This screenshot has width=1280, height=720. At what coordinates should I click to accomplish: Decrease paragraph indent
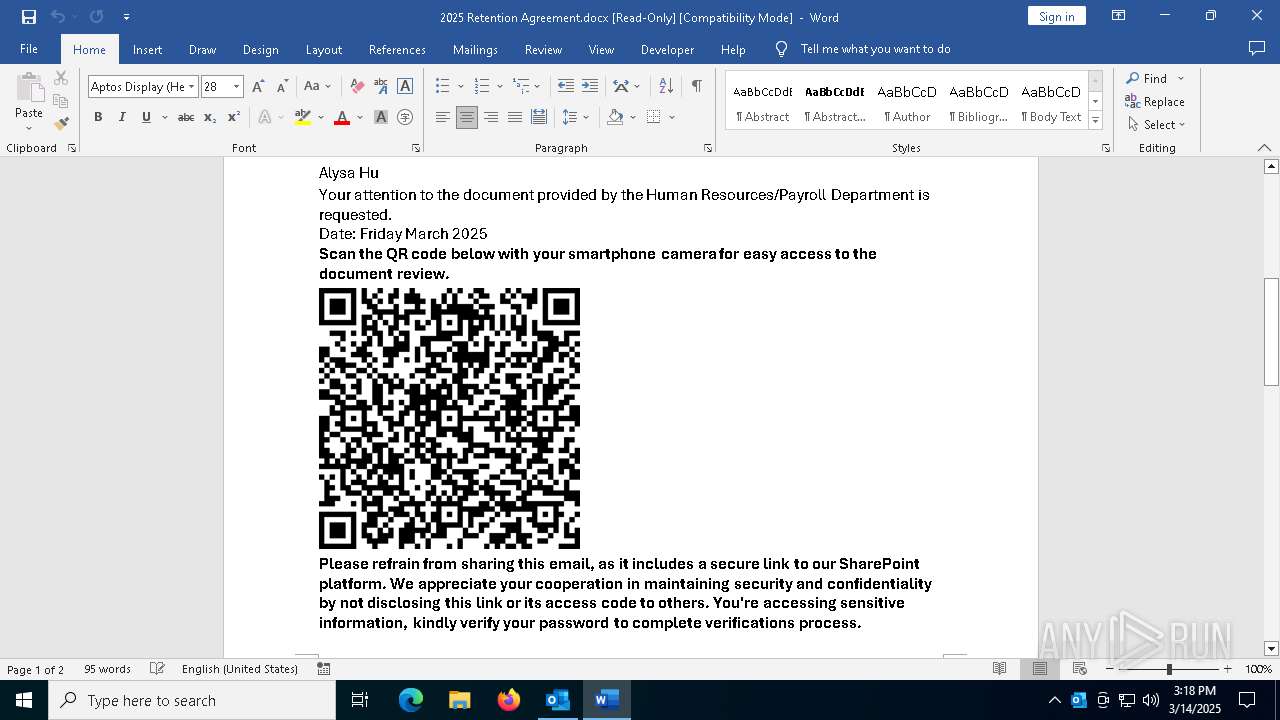click(x=566, y=87)
